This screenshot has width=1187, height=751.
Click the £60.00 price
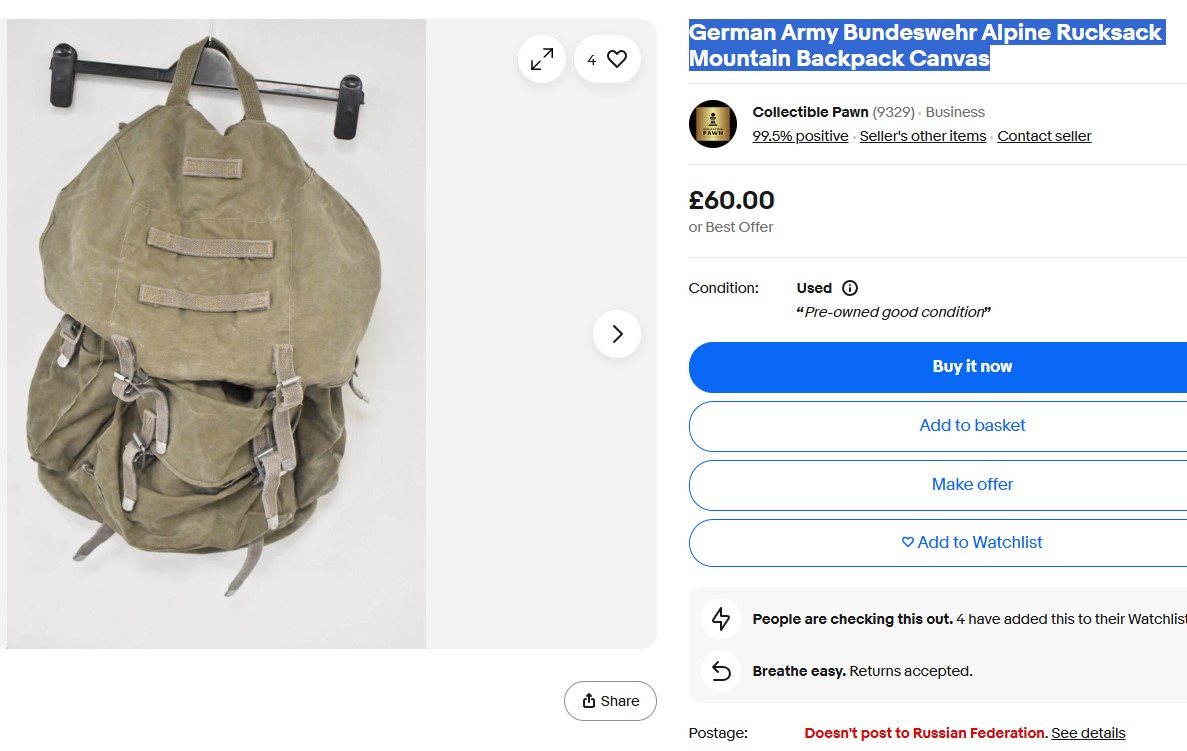731,201
